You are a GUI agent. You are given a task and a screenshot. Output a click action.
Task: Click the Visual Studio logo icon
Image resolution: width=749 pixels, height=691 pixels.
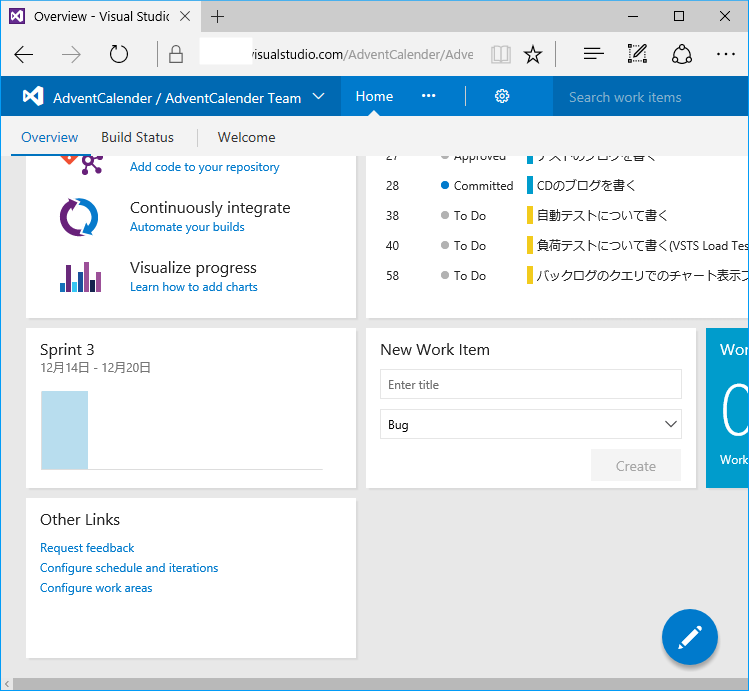(33, 96)
